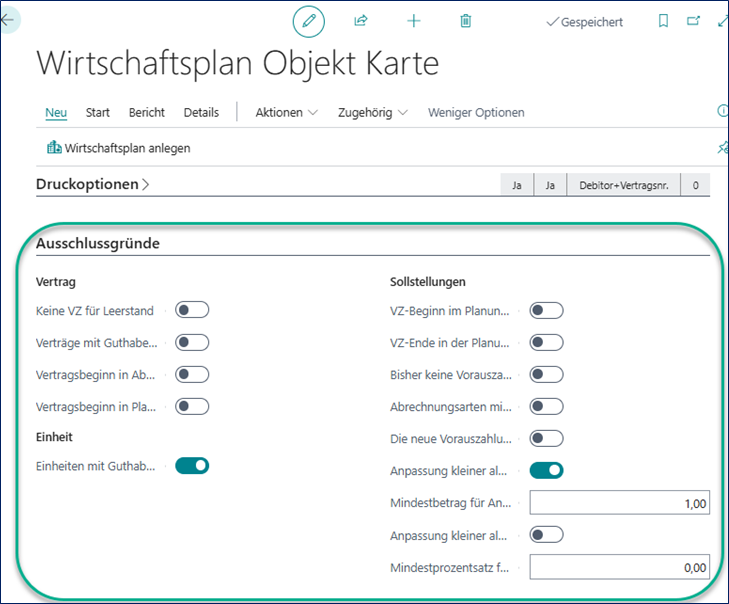This screenshot has height=604, width=729.
Task: Toggle Abrechnungsarten mi... switch
Action: tap(546, 406)
